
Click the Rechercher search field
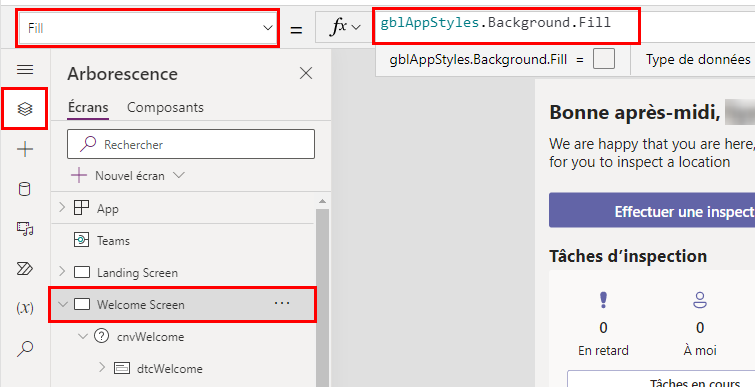[x=191, y=144]
